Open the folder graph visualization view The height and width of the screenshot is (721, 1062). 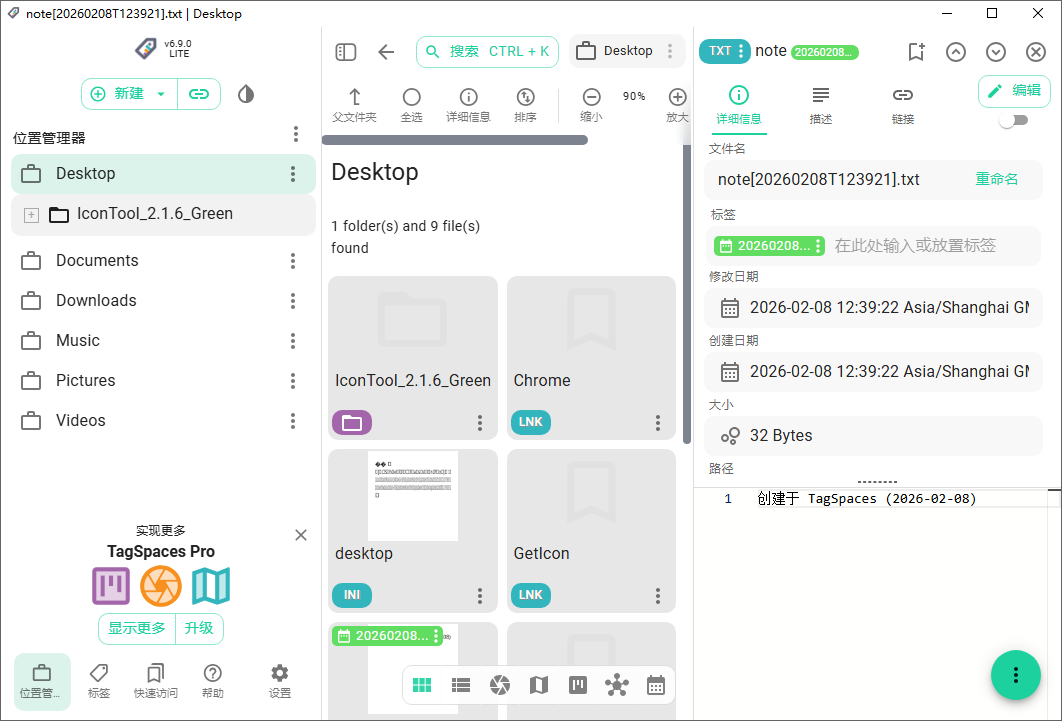[617, 685]
